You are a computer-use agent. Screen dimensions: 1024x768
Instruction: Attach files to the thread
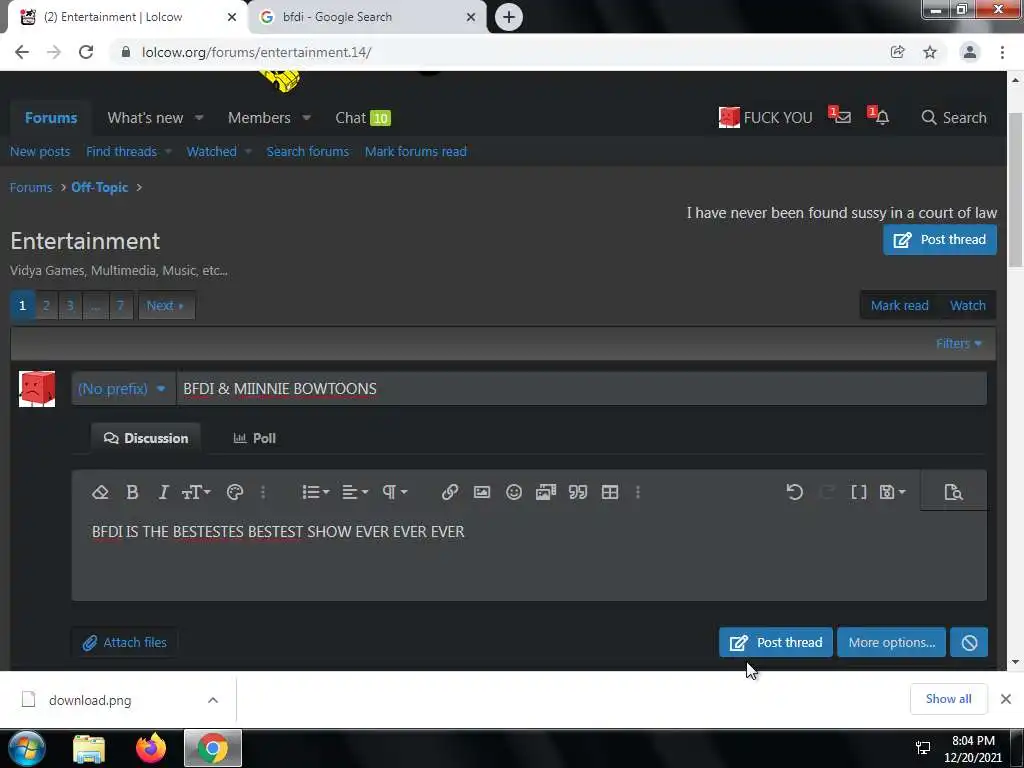point(124,643)
